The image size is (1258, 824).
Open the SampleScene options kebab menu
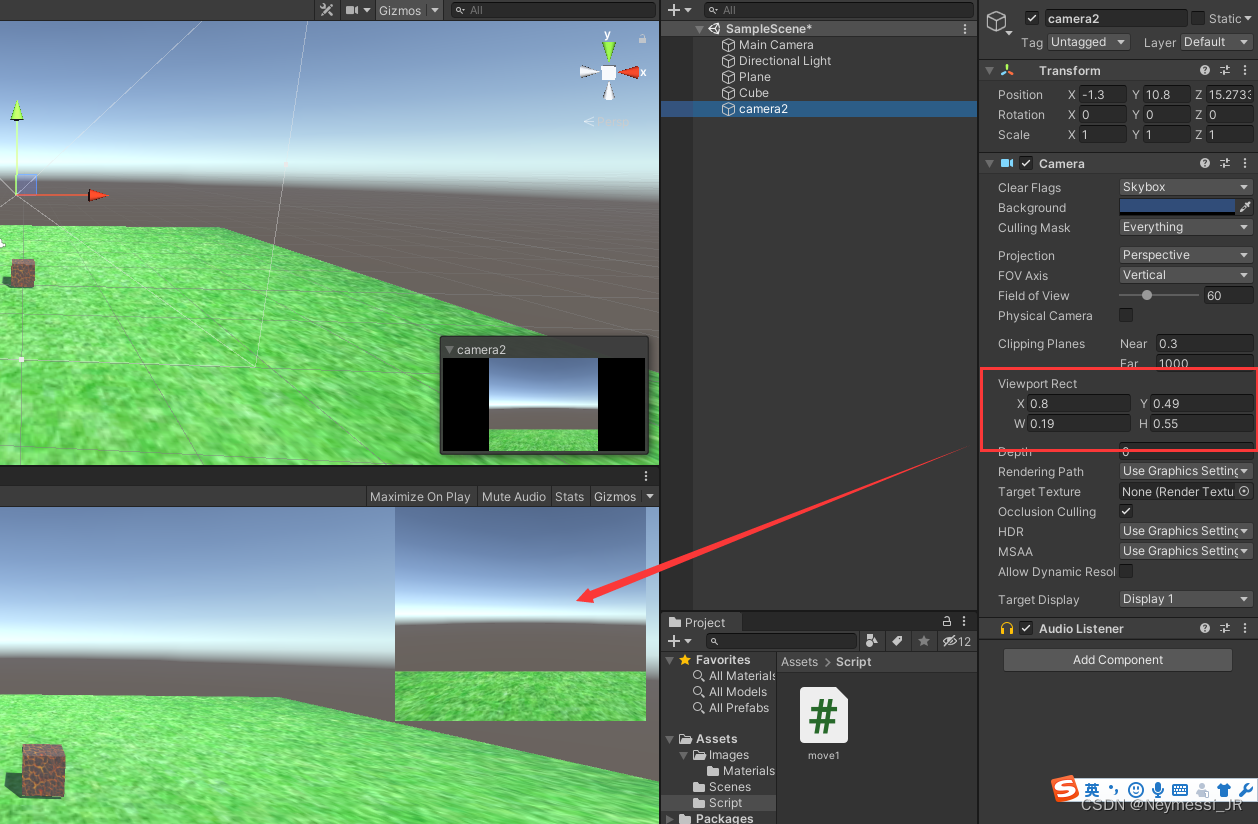(x=965, y=29)
